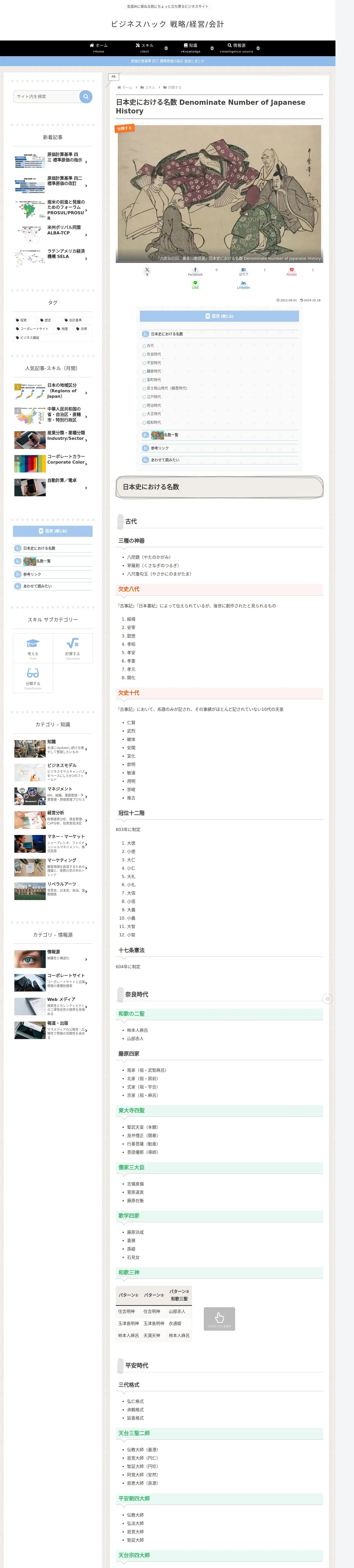This screenshot has height=1568, width=354.
Task: Share the article on Facebook
Action: pyautogui.click(x=195, y=272)
